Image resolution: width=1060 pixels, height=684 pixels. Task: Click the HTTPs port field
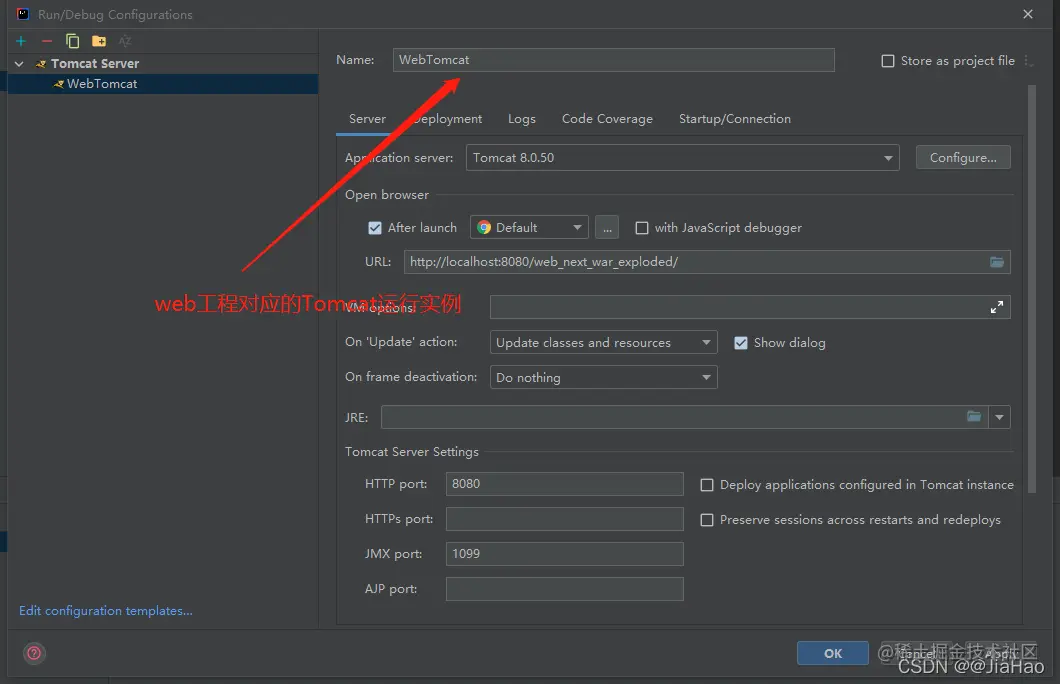tap(564, 519)
